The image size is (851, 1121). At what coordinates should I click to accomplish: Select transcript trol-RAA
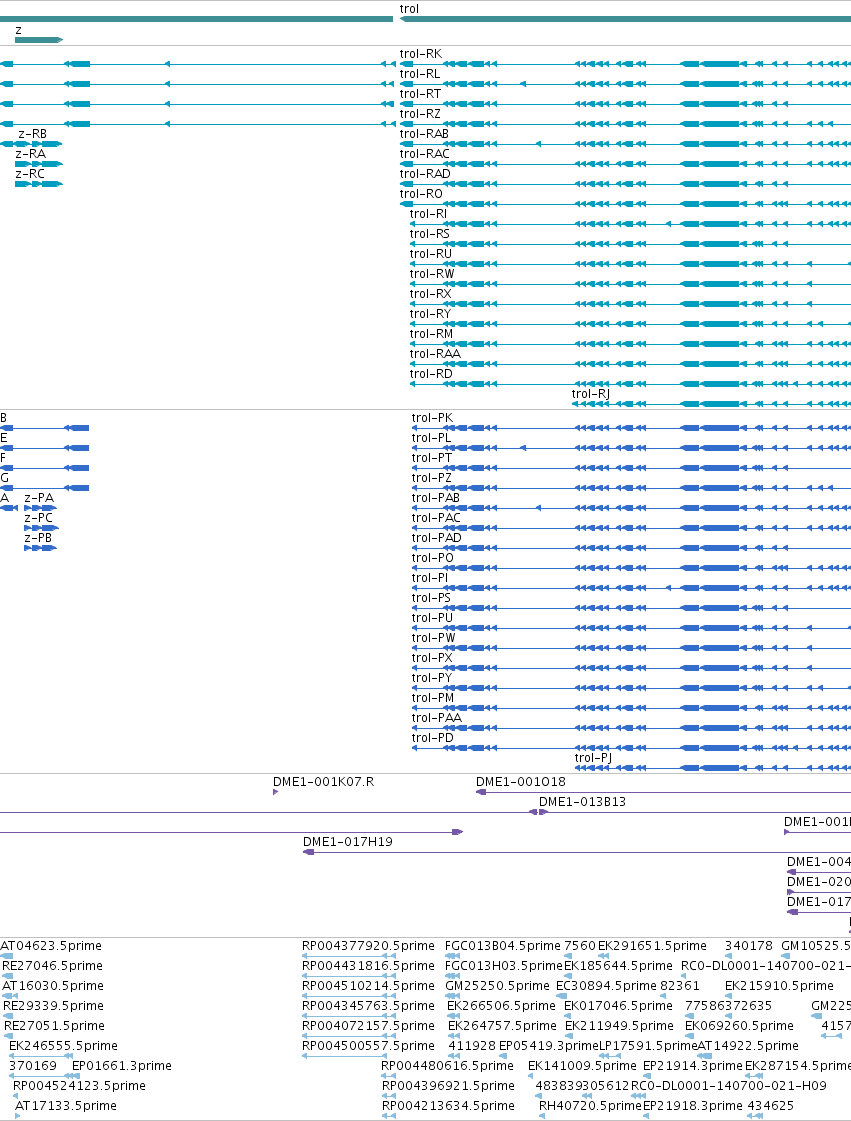click(435, 354)
